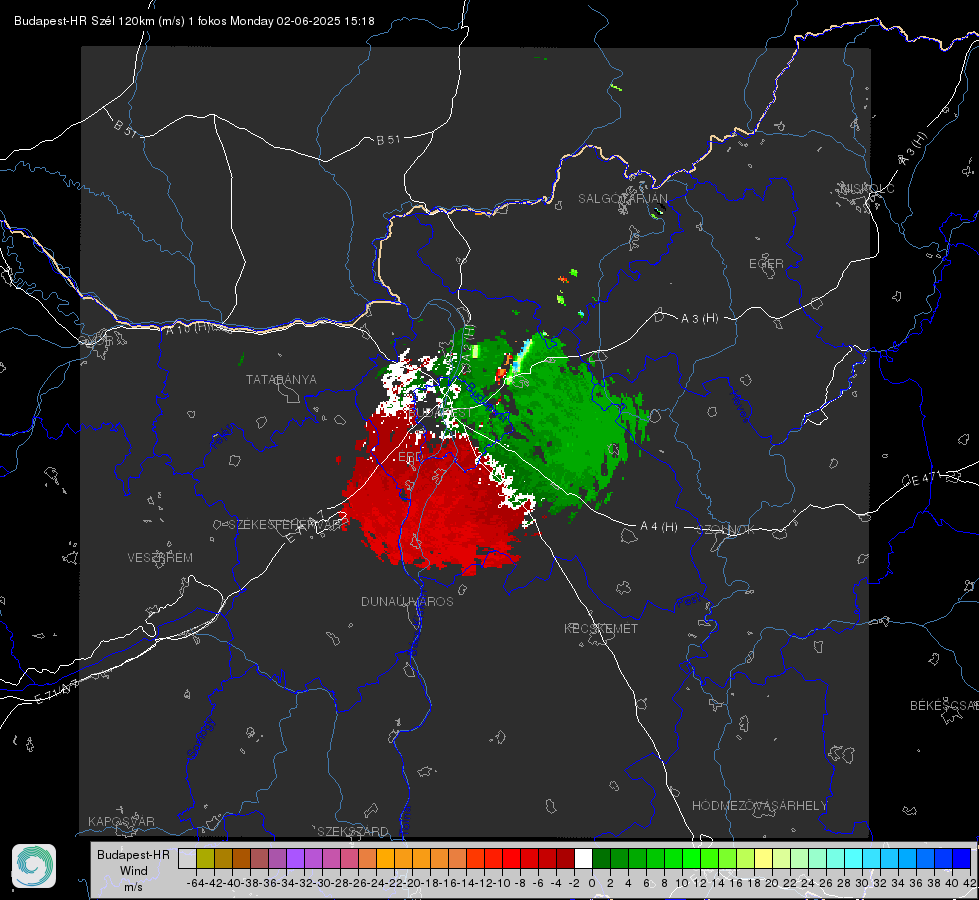Click the '-64' value on the wind scale
Image resolution: width=979 pixels, height=900 pixels.
click(x=196, y=883)
